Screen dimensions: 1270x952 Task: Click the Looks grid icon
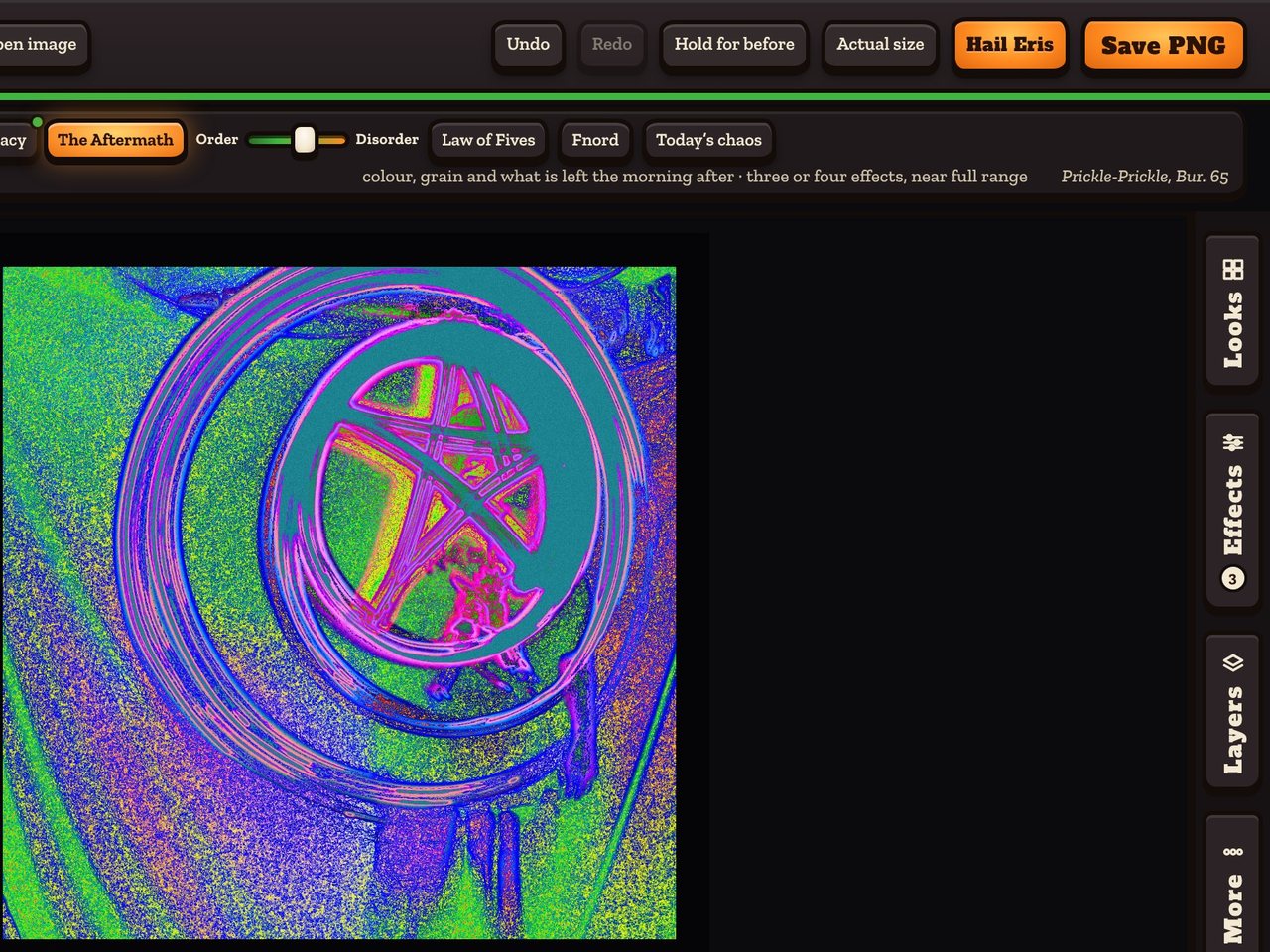pos(1233,270)
